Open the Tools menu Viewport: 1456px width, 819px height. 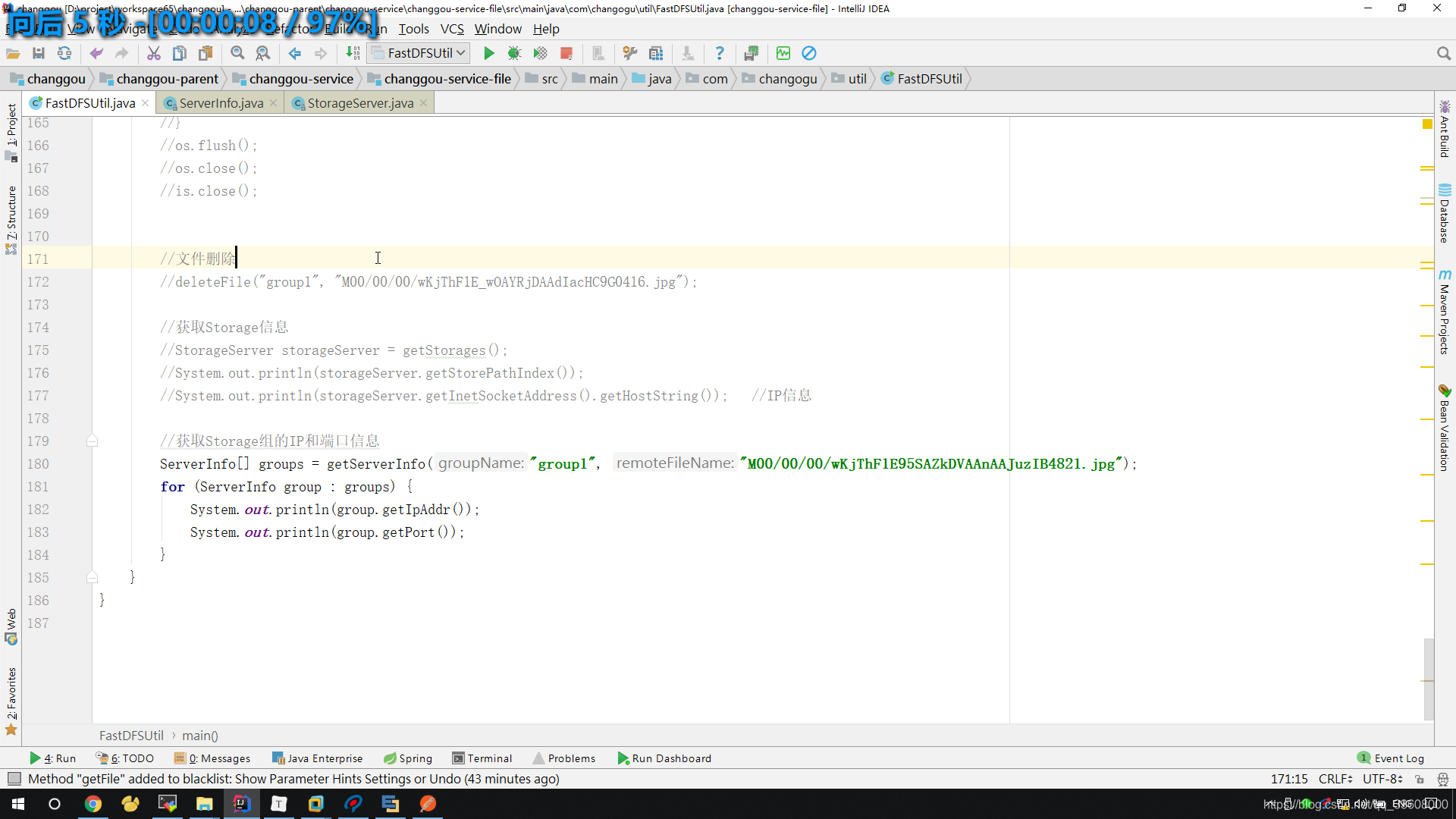pyautogui.click(x=414, y=29)
